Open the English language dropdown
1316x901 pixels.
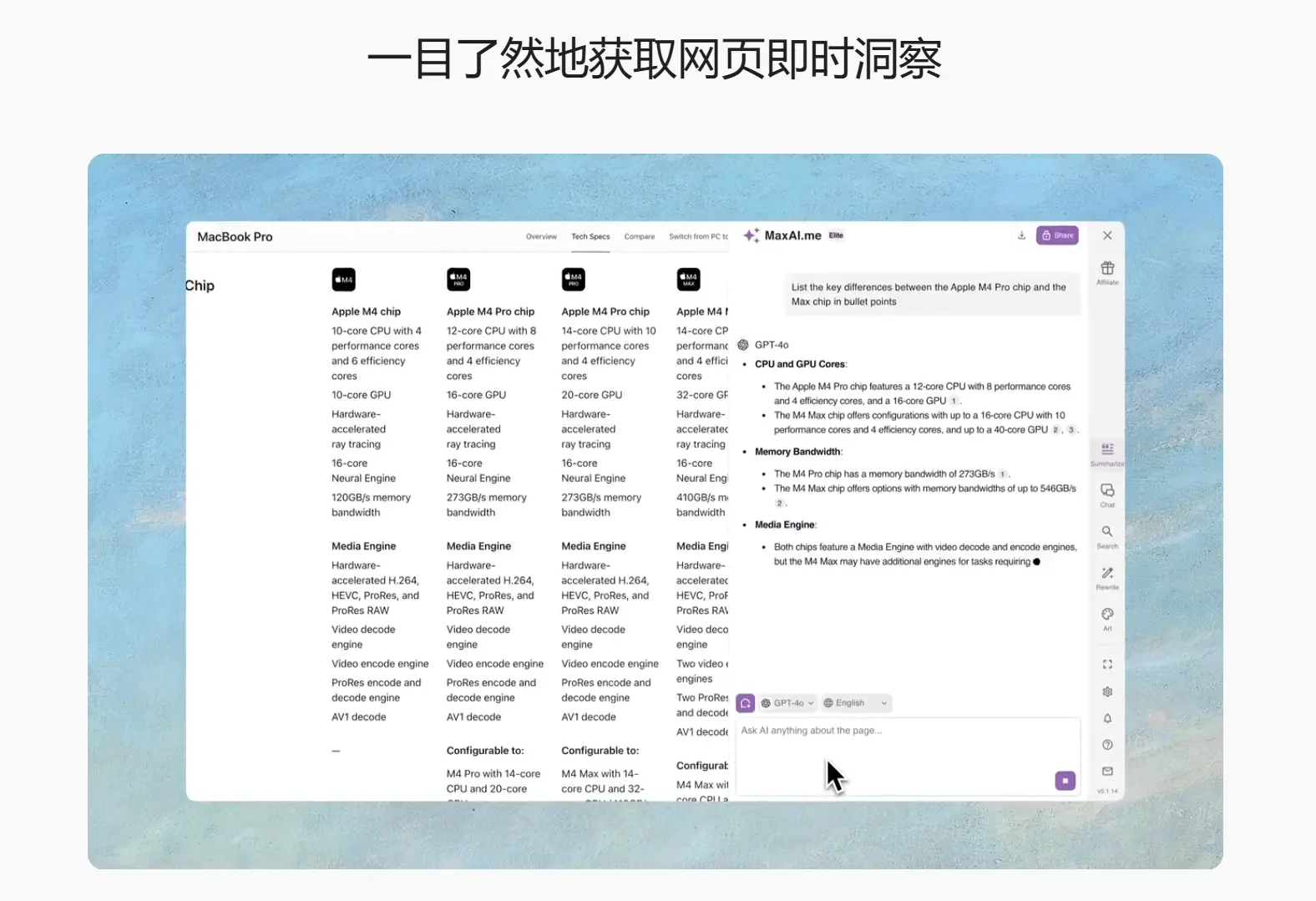(856, 703)
